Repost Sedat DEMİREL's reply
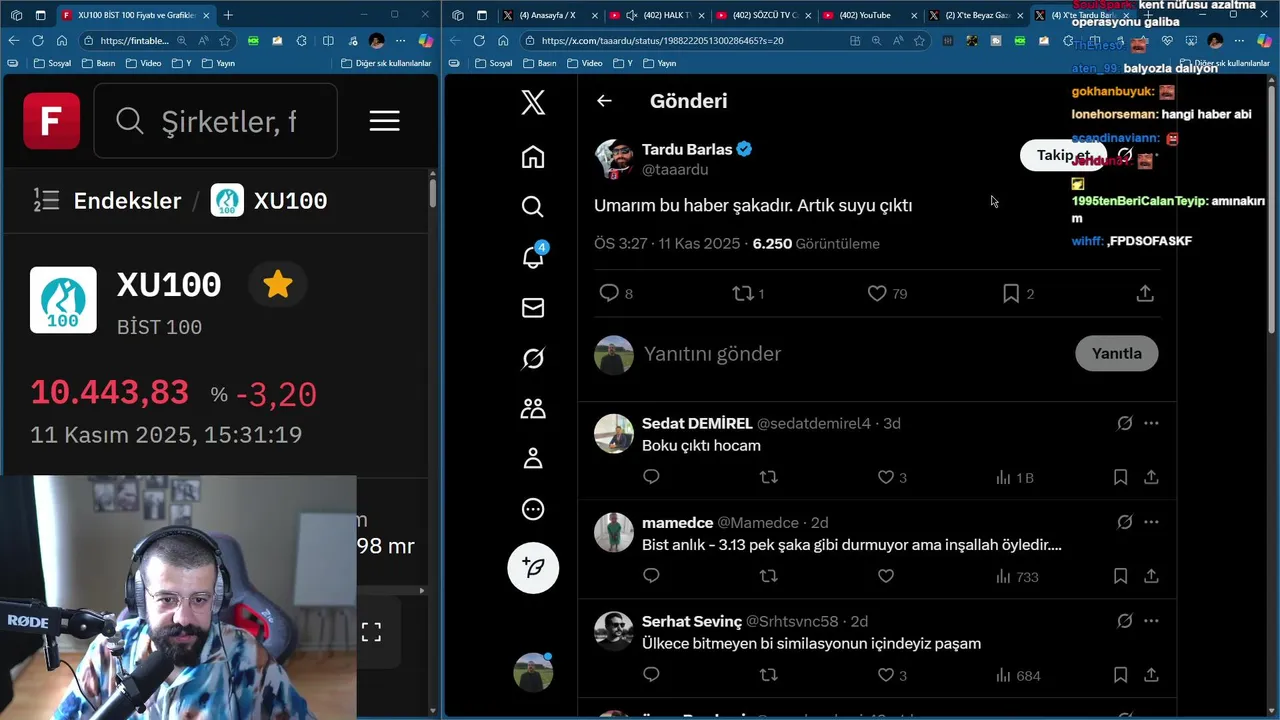1280x720 pixels. tap(768, 478)
